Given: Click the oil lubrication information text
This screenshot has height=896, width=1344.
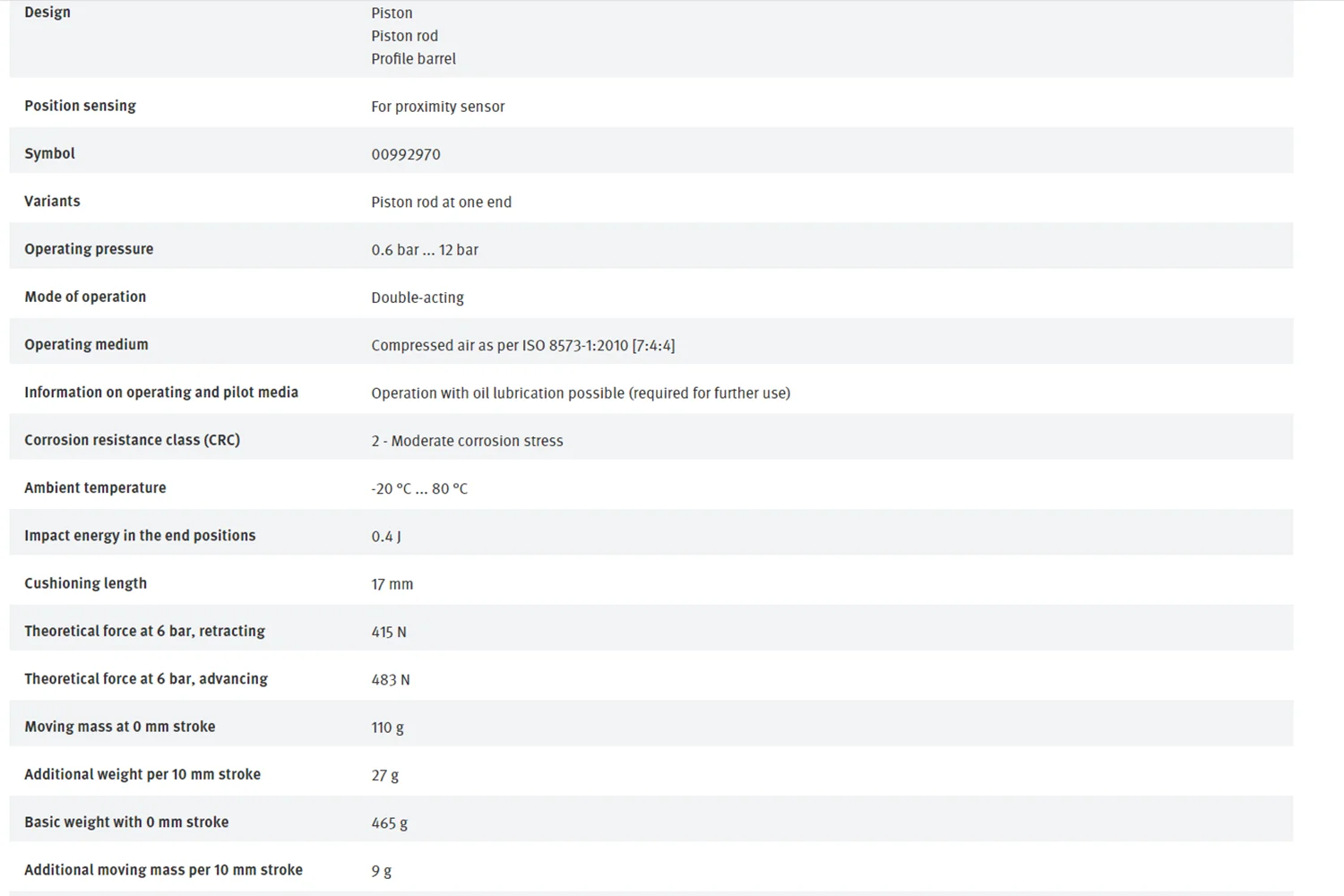Looking at the screenshot, I should (x=581, y=393).
